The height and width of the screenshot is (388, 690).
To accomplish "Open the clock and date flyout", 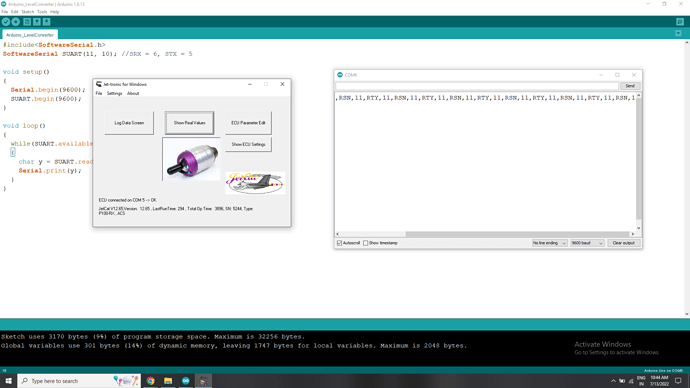I will [x=659, y=381].
